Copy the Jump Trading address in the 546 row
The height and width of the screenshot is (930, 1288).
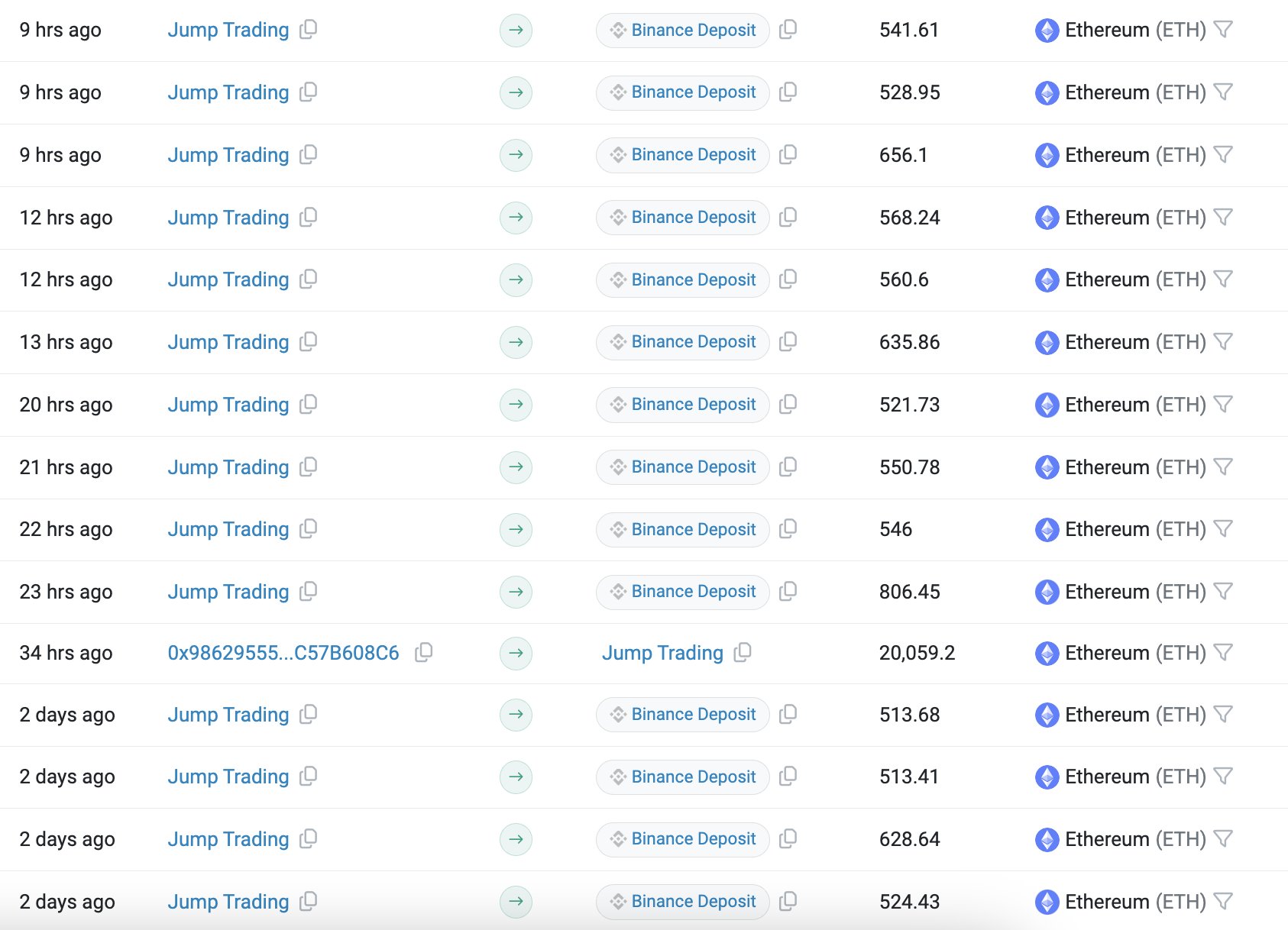309,529
